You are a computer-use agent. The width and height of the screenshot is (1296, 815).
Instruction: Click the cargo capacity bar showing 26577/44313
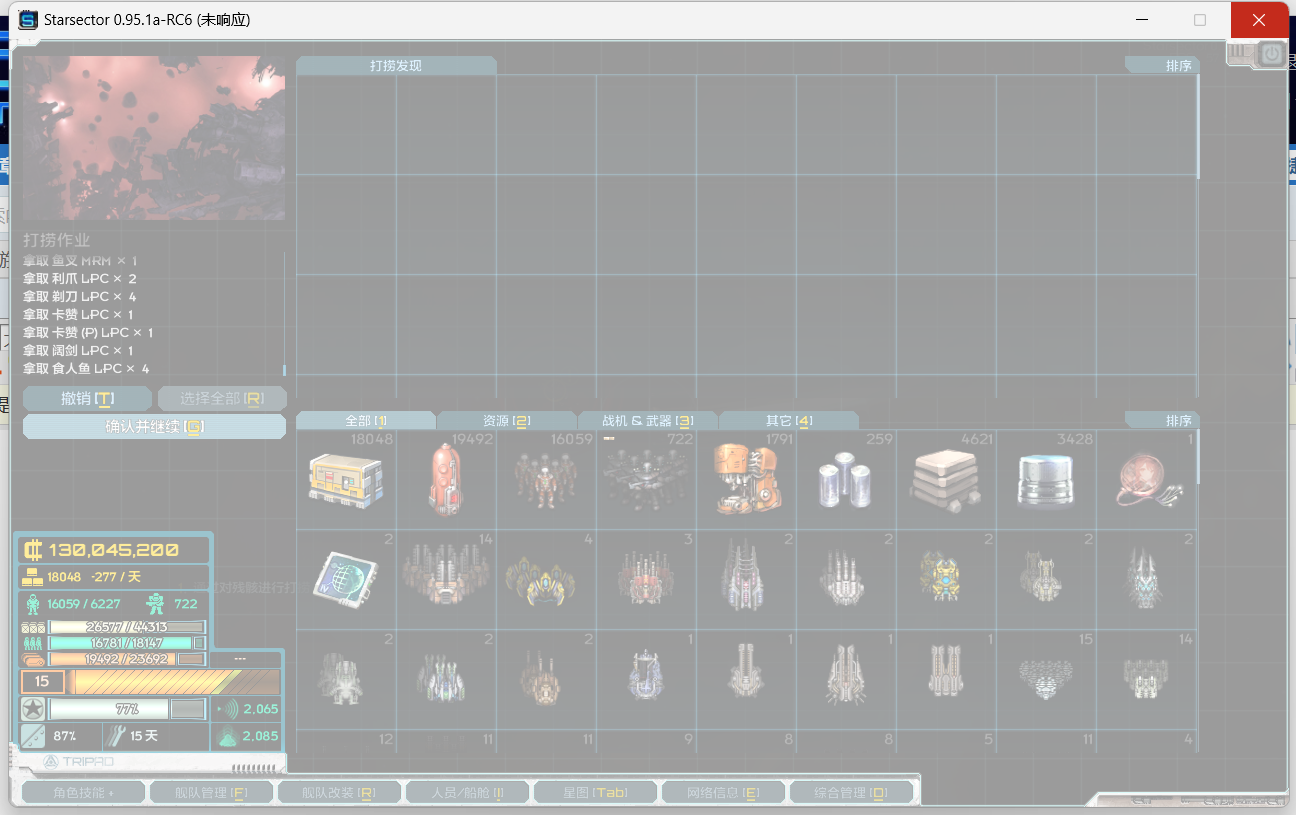pos(127,627)
